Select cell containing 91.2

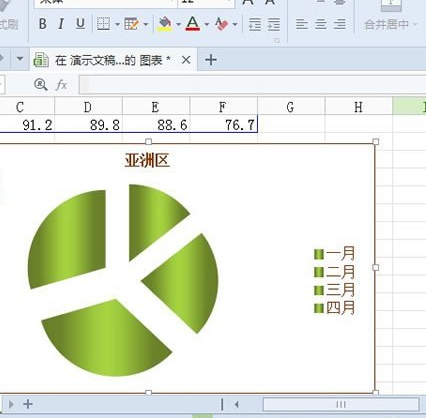tap(27, 124)
